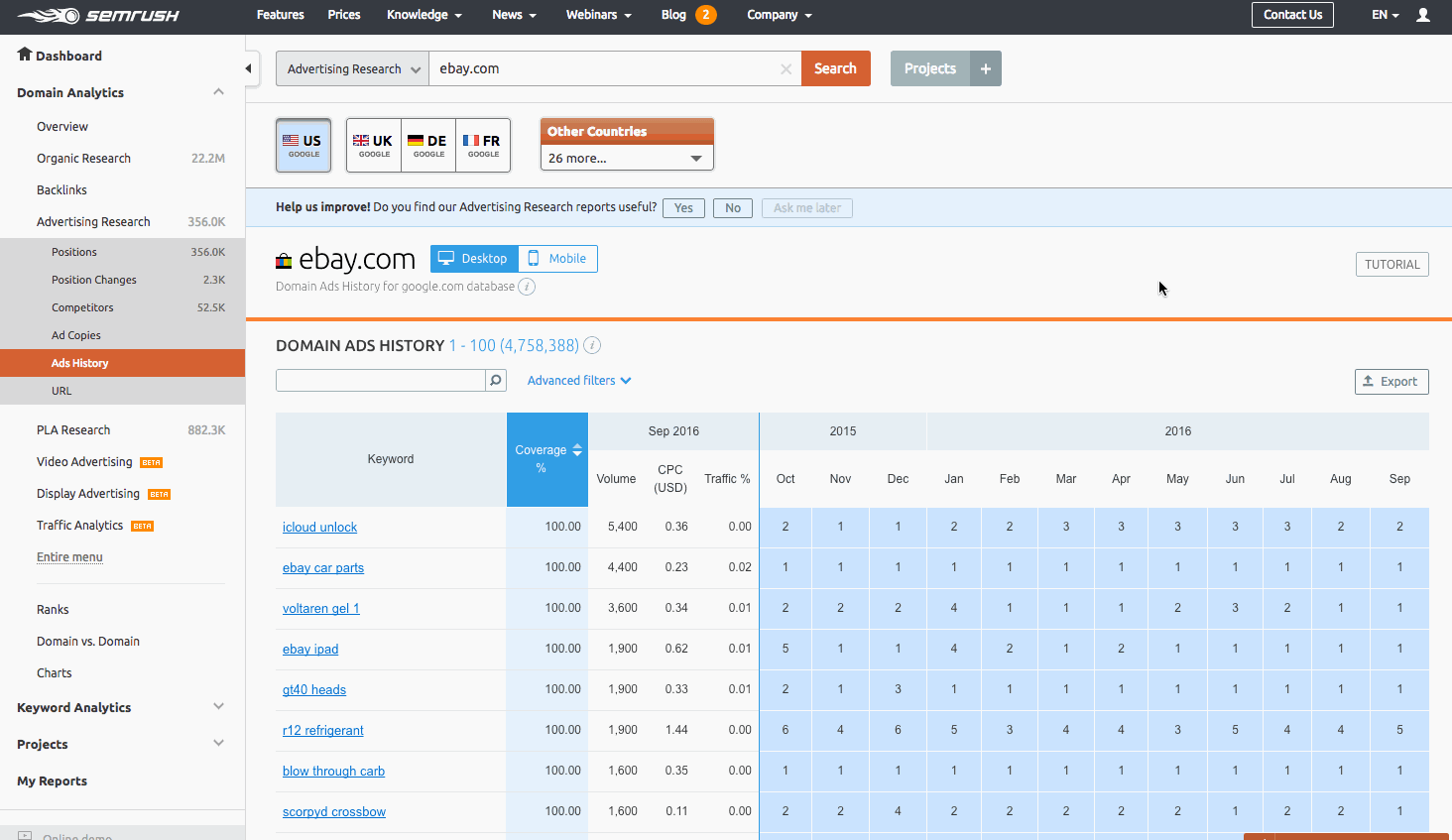Open Entire menu link
This screenshot has width=1452, height=840.
[69, 557]
